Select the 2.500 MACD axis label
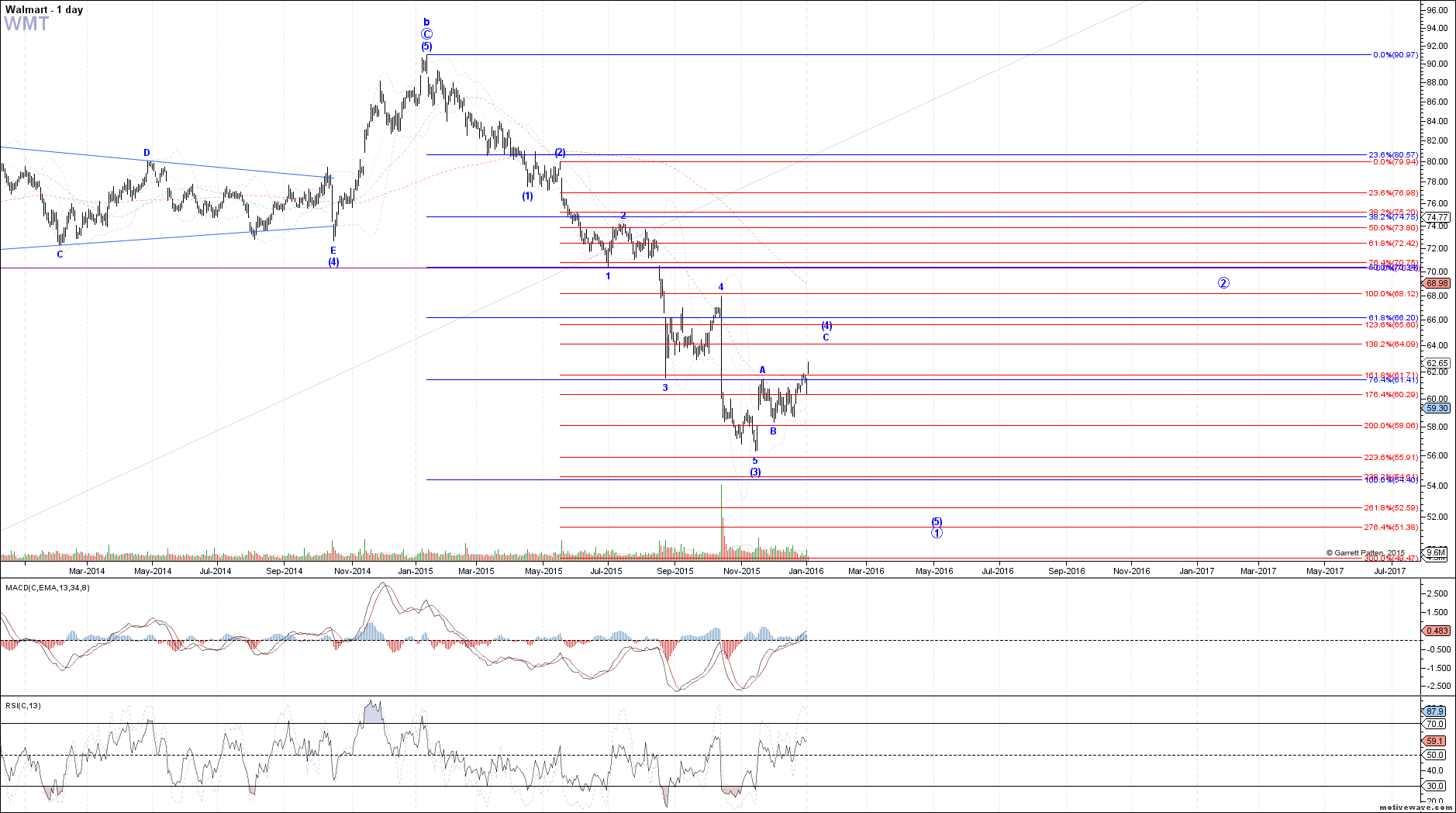This screenshot has height=813, width=1456. pyautogui.click(x=1436, y=593)
